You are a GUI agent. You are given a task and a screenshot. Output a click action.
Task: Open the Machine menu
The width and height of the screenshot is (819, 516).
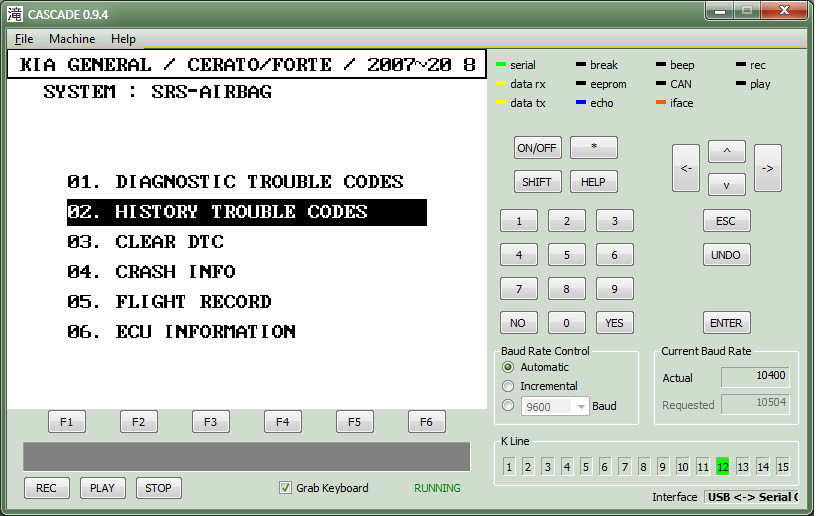pos(72,39)
